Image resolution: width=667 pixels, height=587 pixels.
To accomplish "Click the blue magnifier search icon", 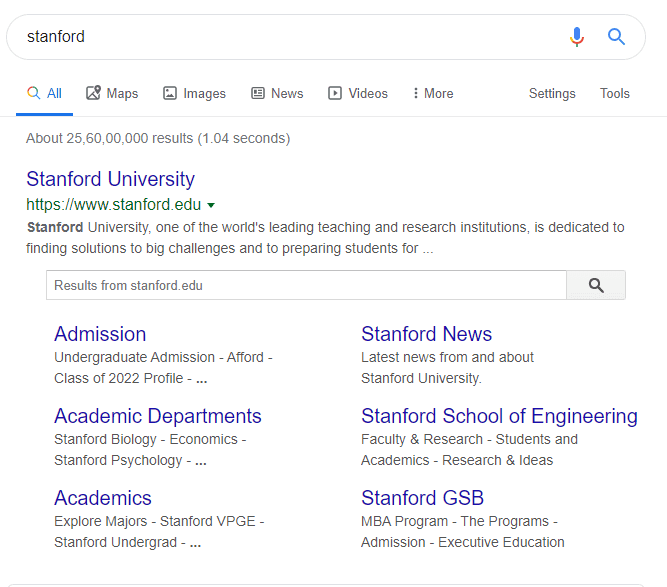I will click(617, 37).
